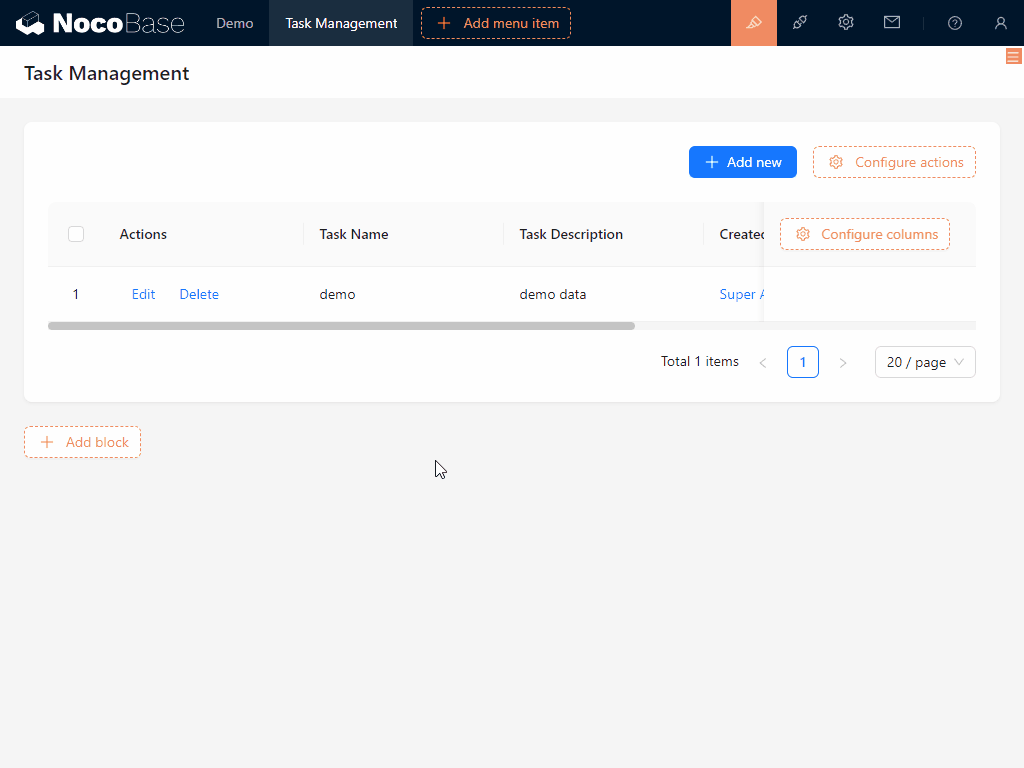Click the Task Management page title
The height and width of the screenshot is (768, 1024).
(106, 73)
